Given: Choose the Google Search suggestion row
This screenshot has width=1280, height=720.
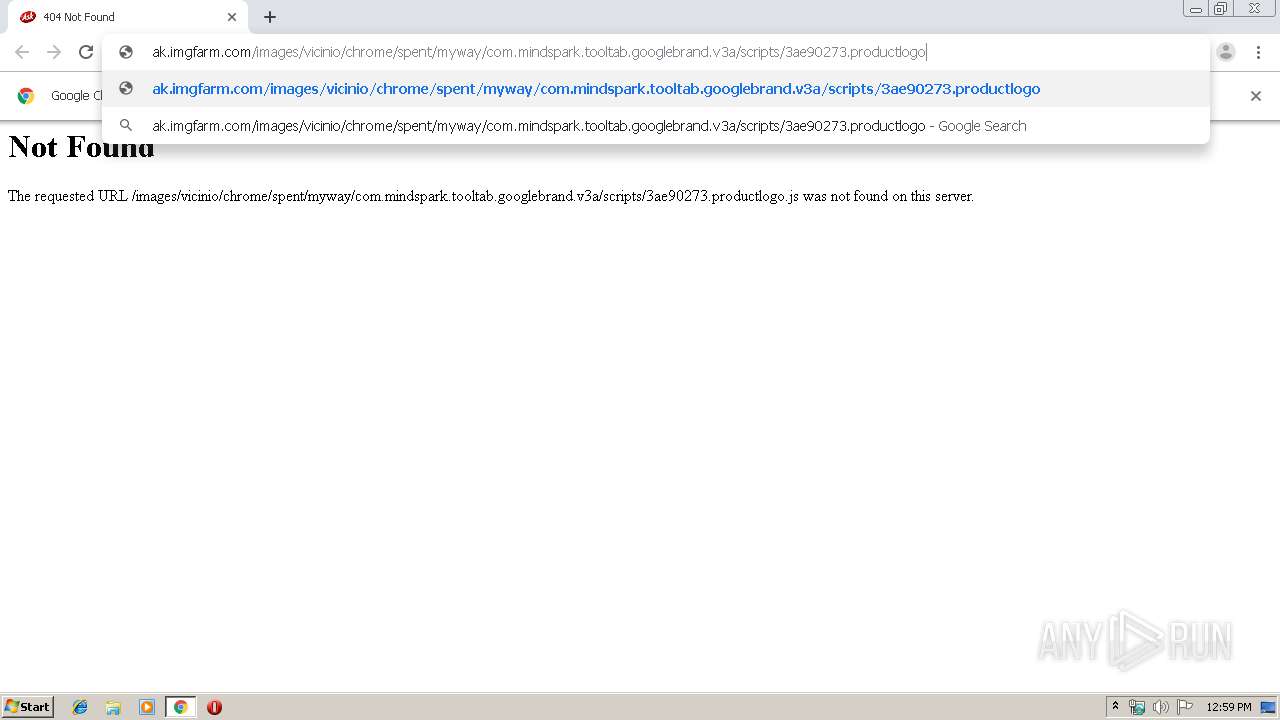Looking at the screenshot, I should click(x=656, y=126).
